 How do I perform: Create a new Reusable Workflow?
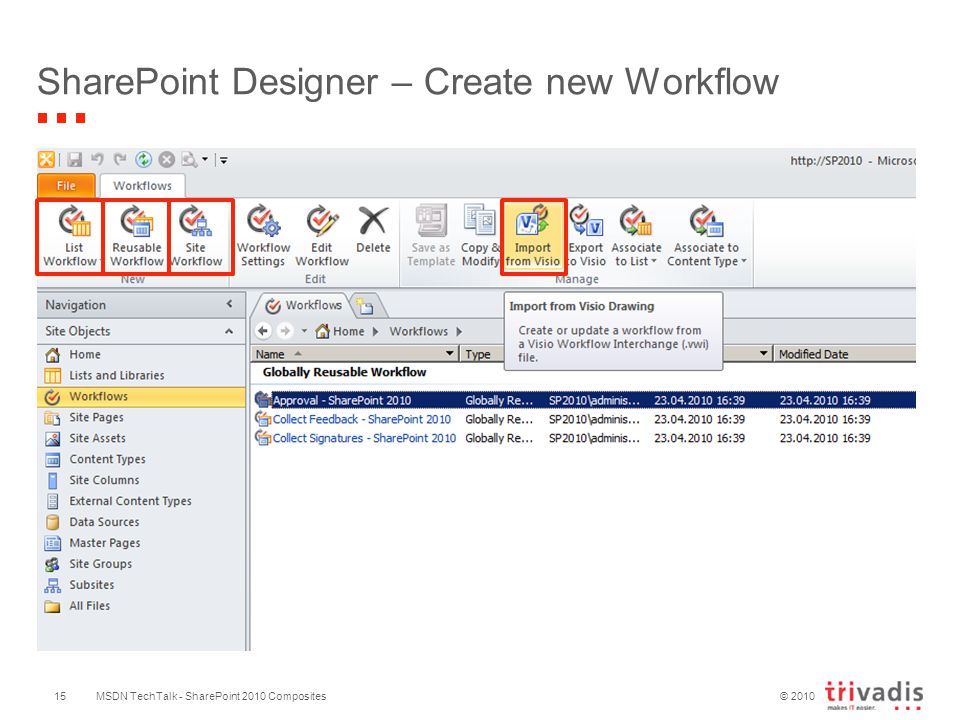coord(137,236)
